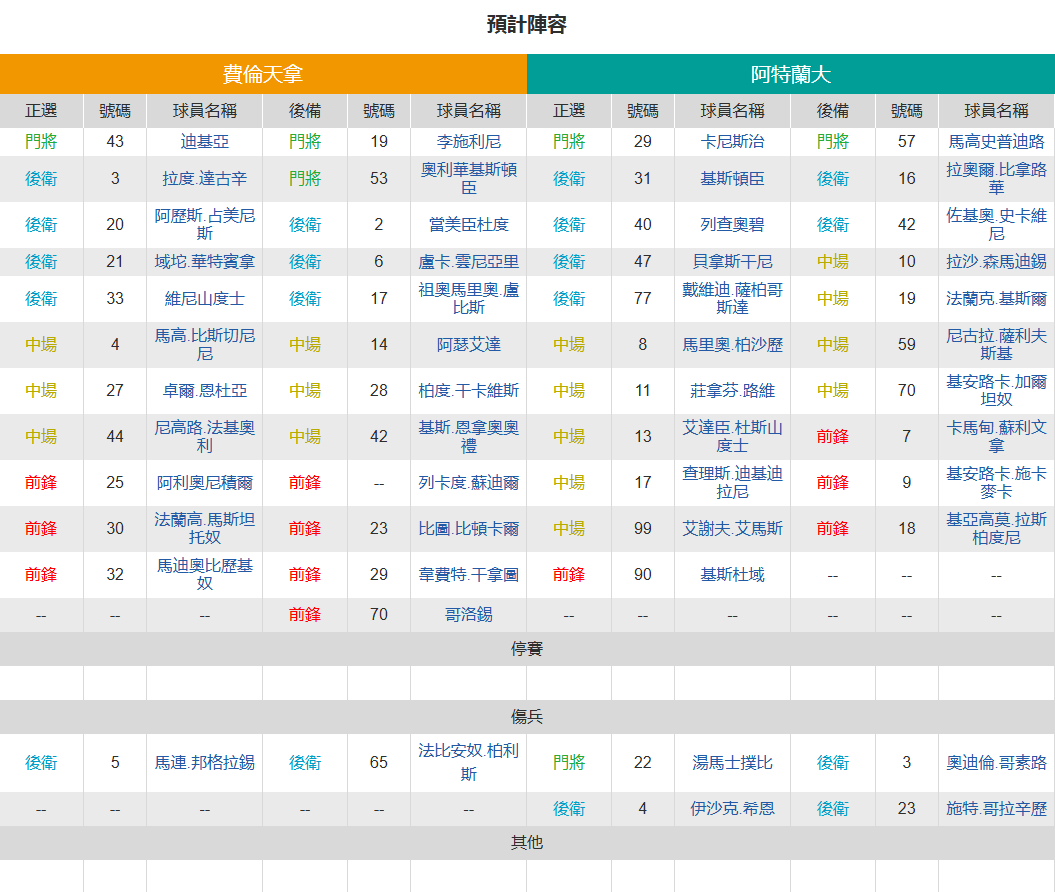The width and height of the screenshot is (1055, 892).
Task: Click defender 列查奧碧
Action: click(732, 225)
